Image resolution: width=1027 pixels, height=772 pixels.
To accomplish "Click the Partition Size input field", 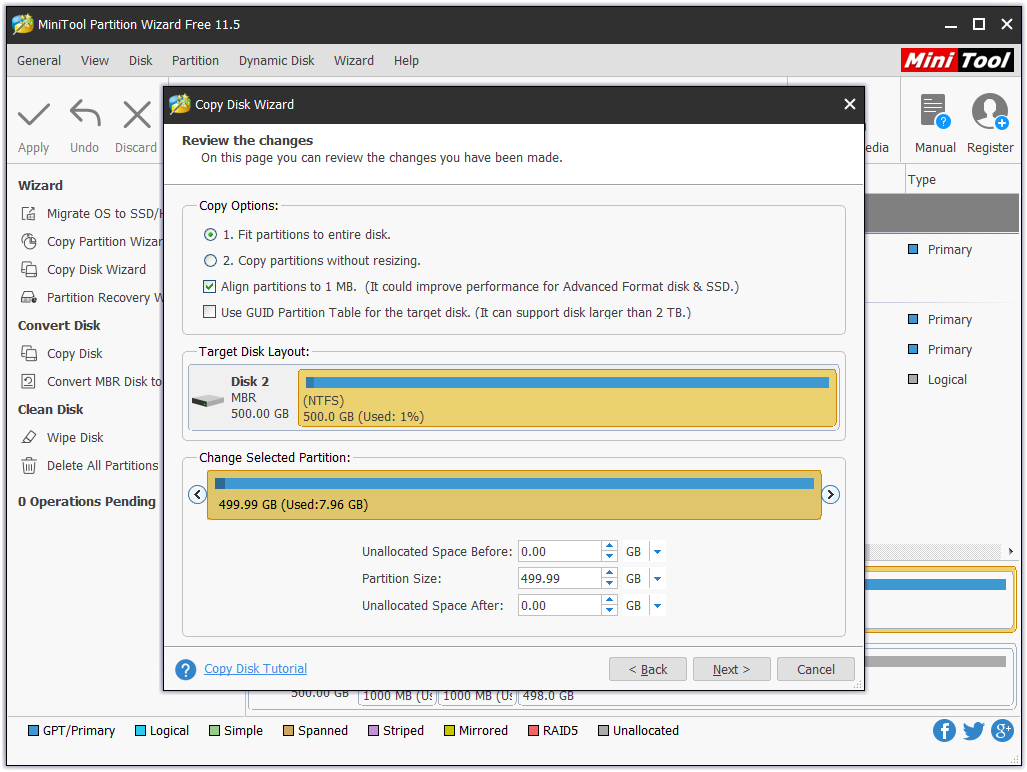I will (559, 579).
